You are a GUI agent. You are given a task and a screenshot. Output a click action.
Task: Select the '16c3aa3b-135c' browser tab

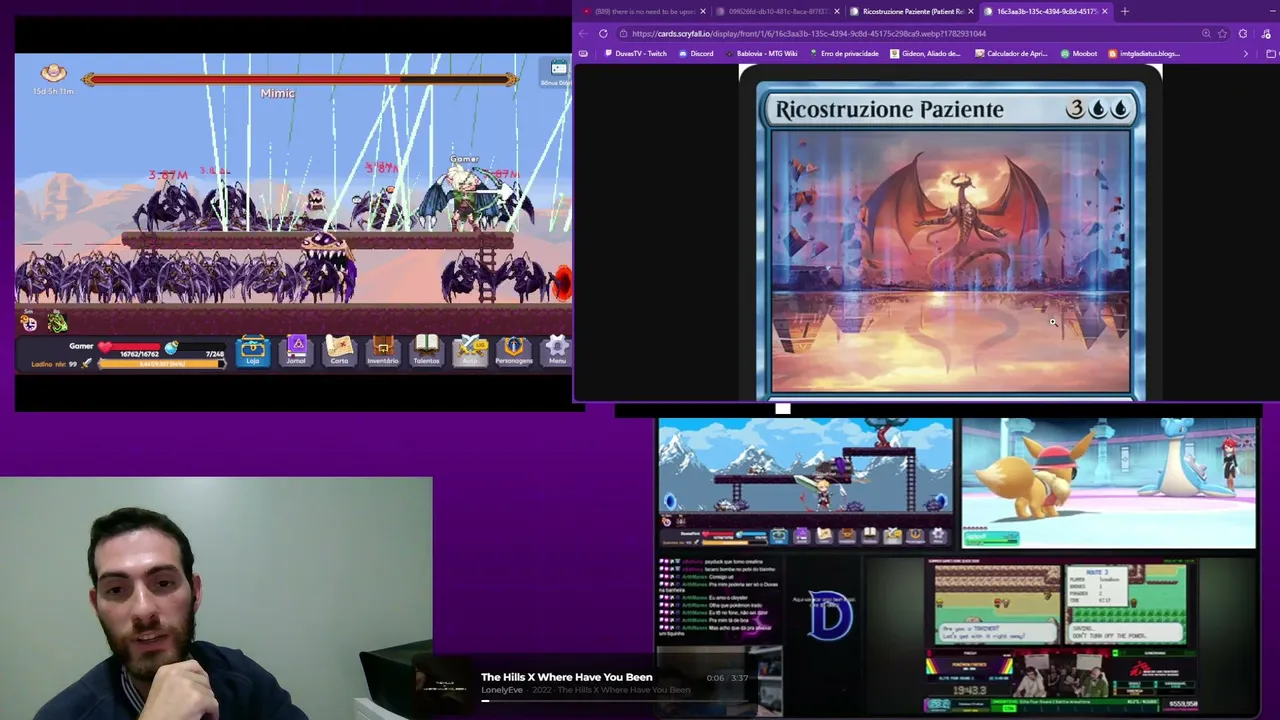(1046, 11)
